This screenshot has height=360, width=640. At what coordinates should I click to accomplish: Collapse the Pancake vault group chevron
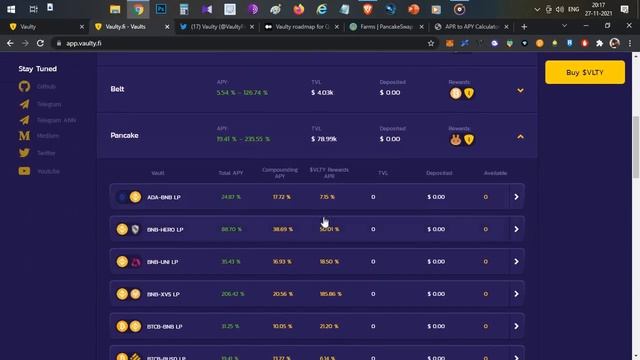tap(520, 137)
